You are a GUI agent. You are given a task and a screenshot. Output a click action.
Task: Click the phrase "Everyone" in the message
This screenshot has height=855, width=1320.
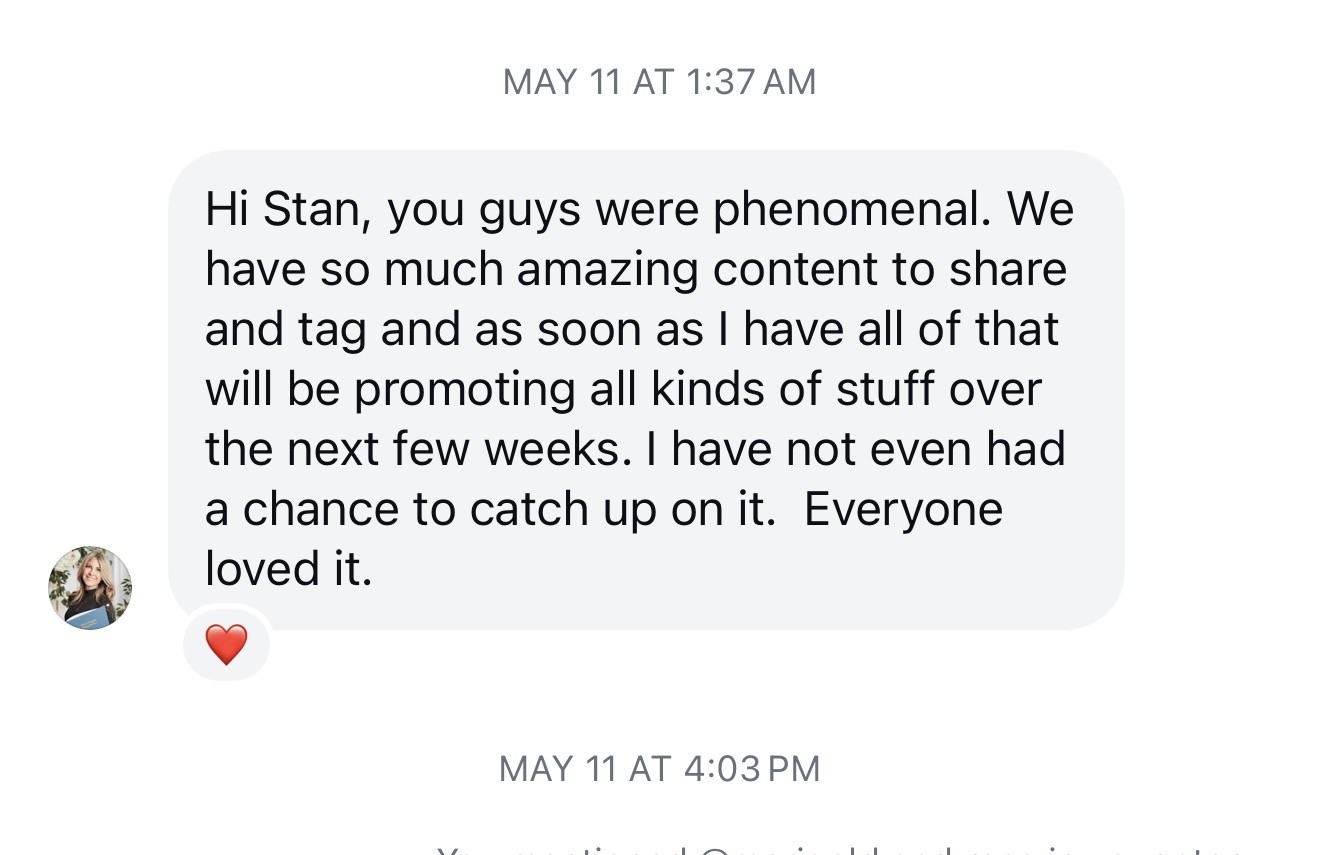[903, 510]
